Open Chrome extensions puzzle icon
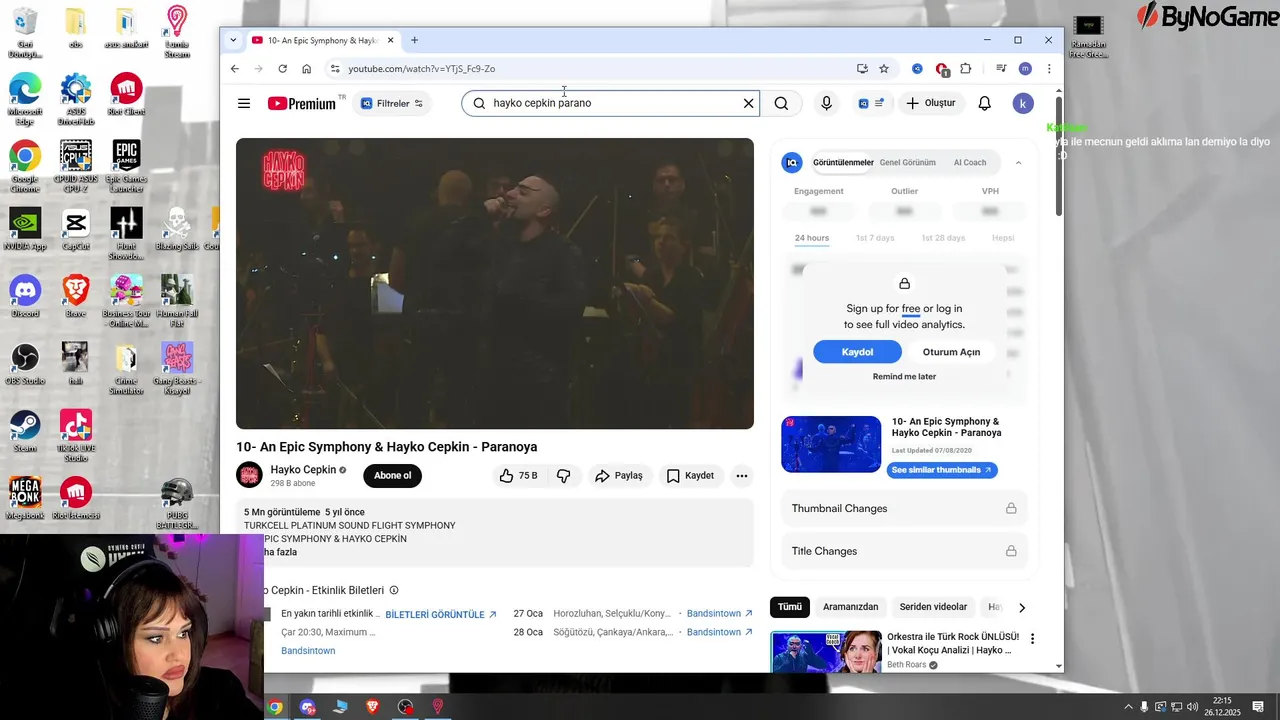 [x=965, y=69]
